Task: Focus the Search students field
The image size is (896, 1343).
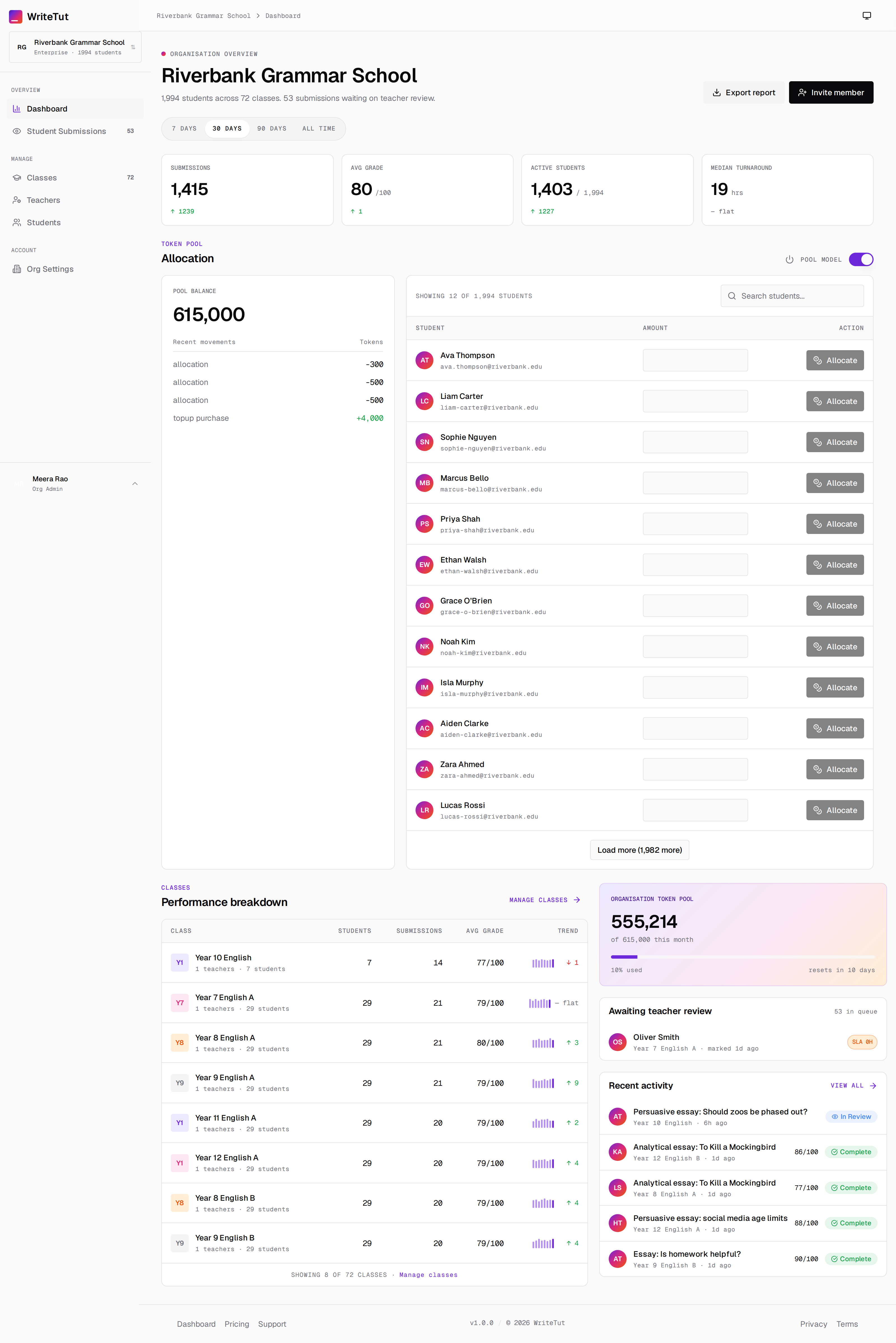Action: click(x=792, y=296)
